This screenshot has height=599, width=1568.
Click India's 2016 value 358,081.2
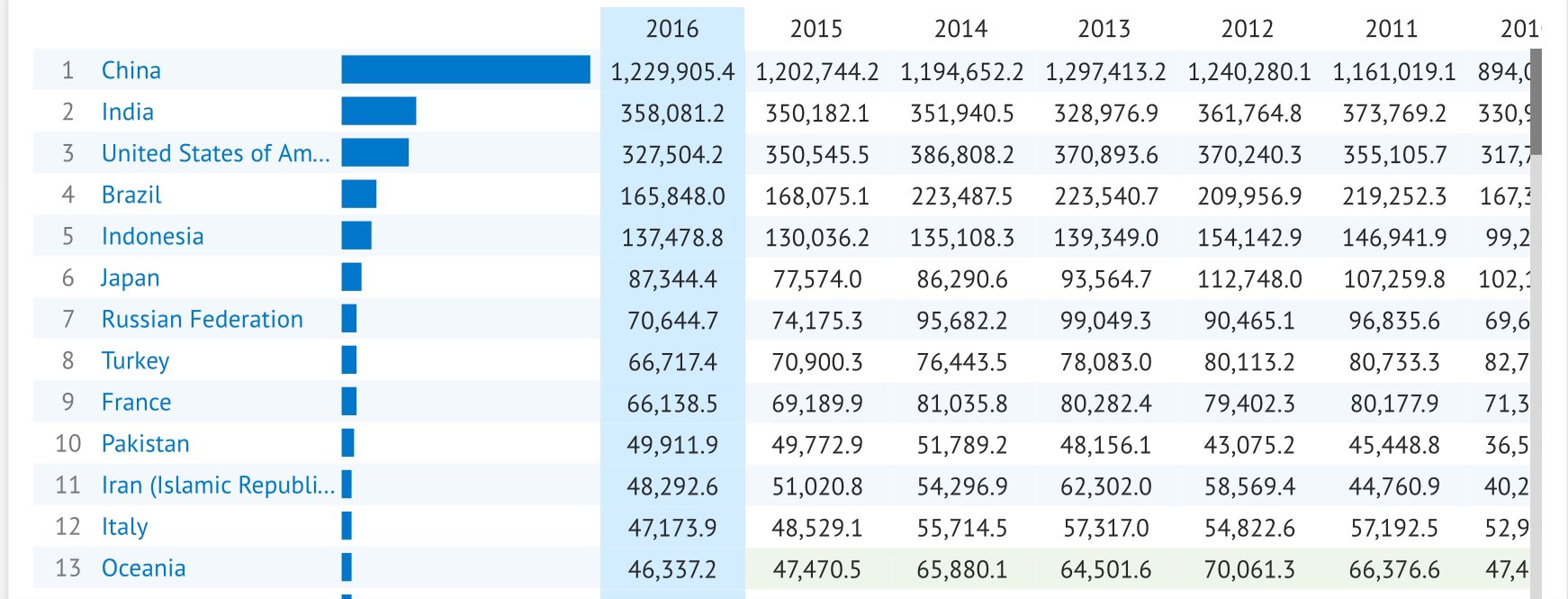point(672,113)
